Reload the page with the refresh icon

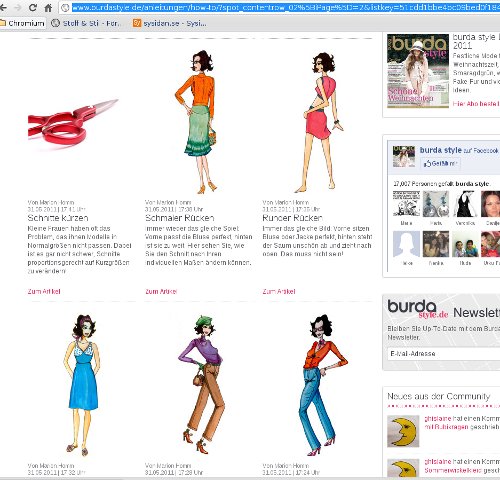coord(32,7)
